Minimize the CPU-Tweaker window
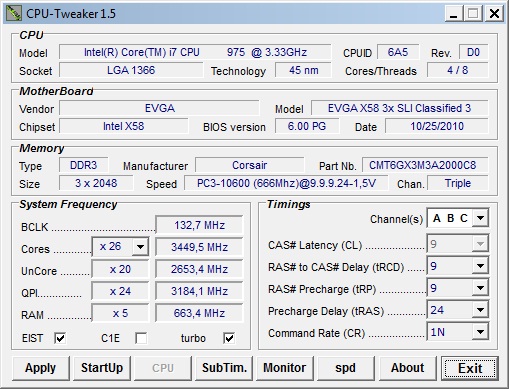509x389 pixels. tap(453, 14)
